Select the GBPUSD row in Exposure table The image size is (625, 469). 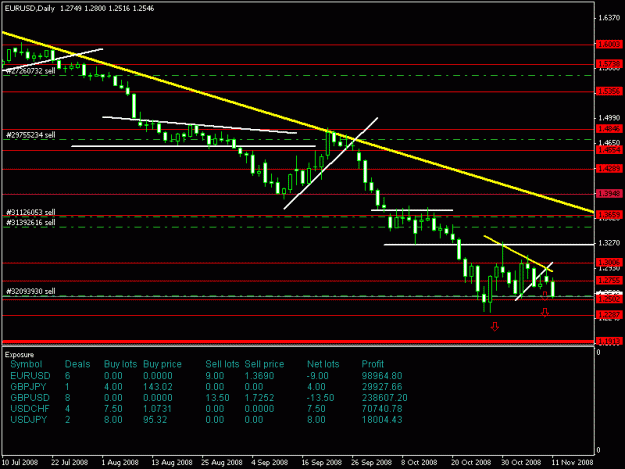click(209, 398)
